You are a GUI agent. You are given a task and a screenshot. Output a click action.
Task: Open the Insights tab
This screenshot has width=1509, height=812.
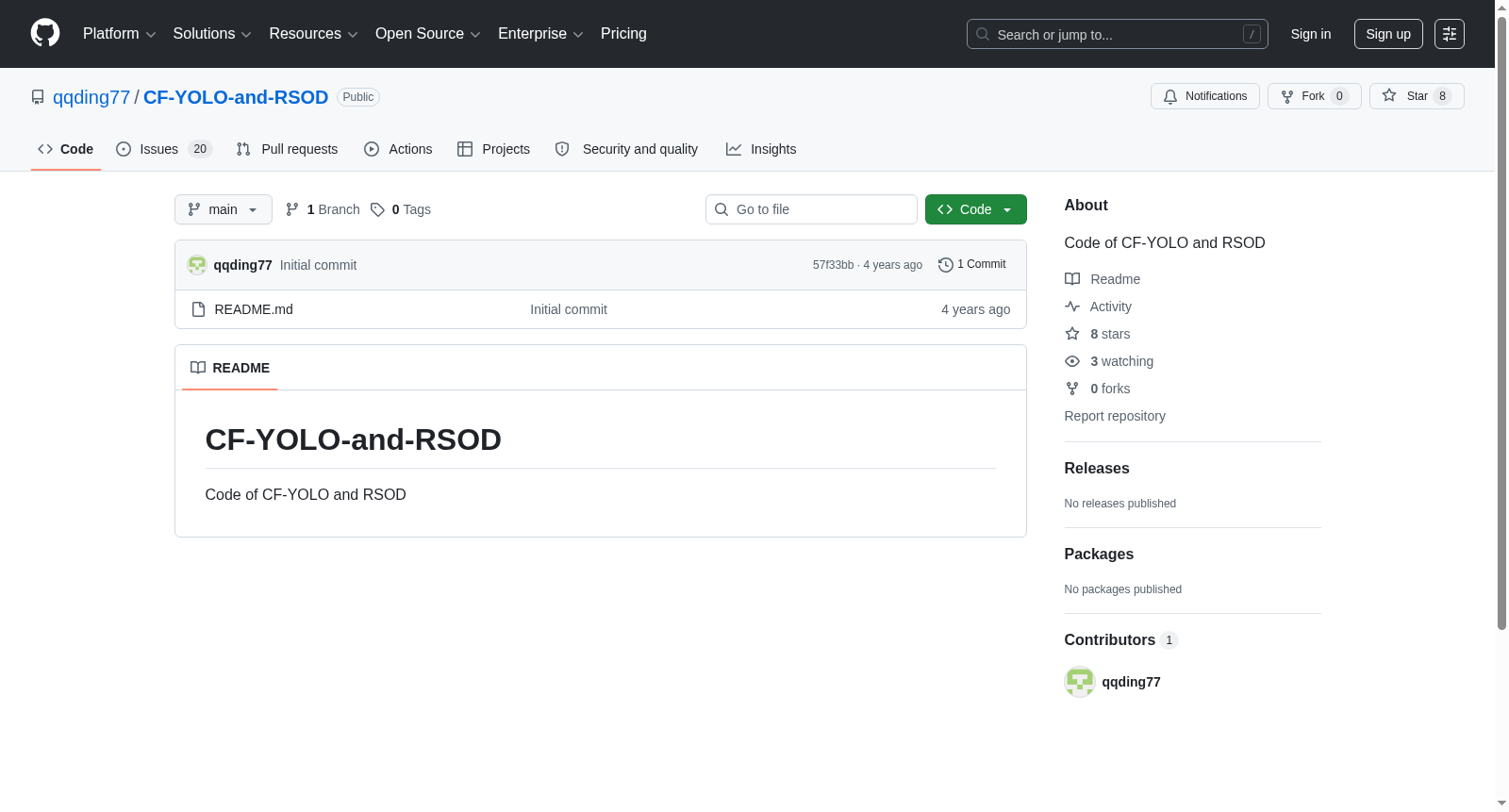[x=761, y=149]
